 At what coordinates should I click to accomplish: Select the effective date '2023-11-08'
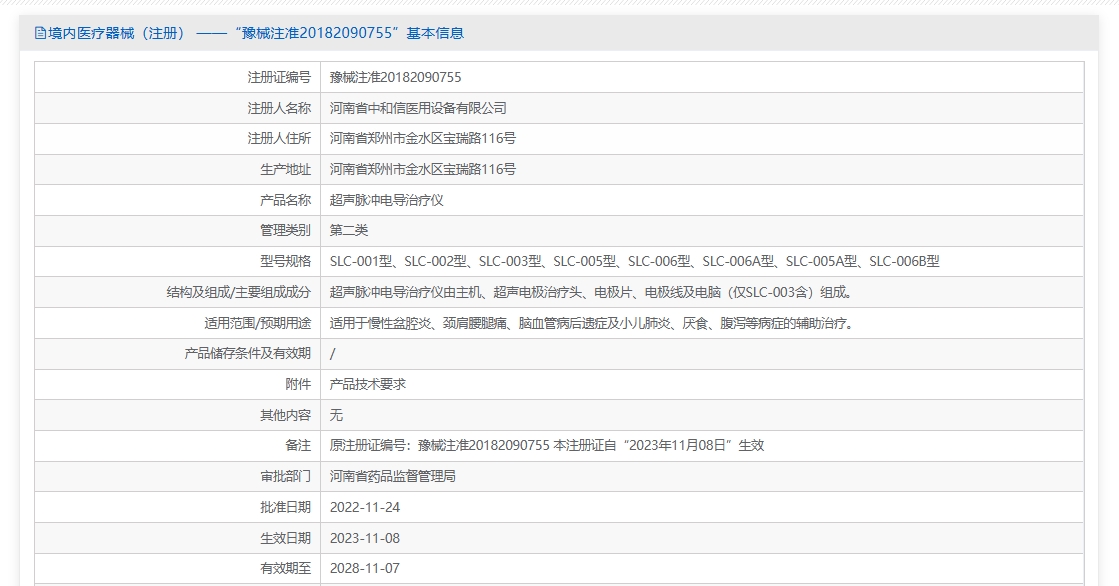365,537
